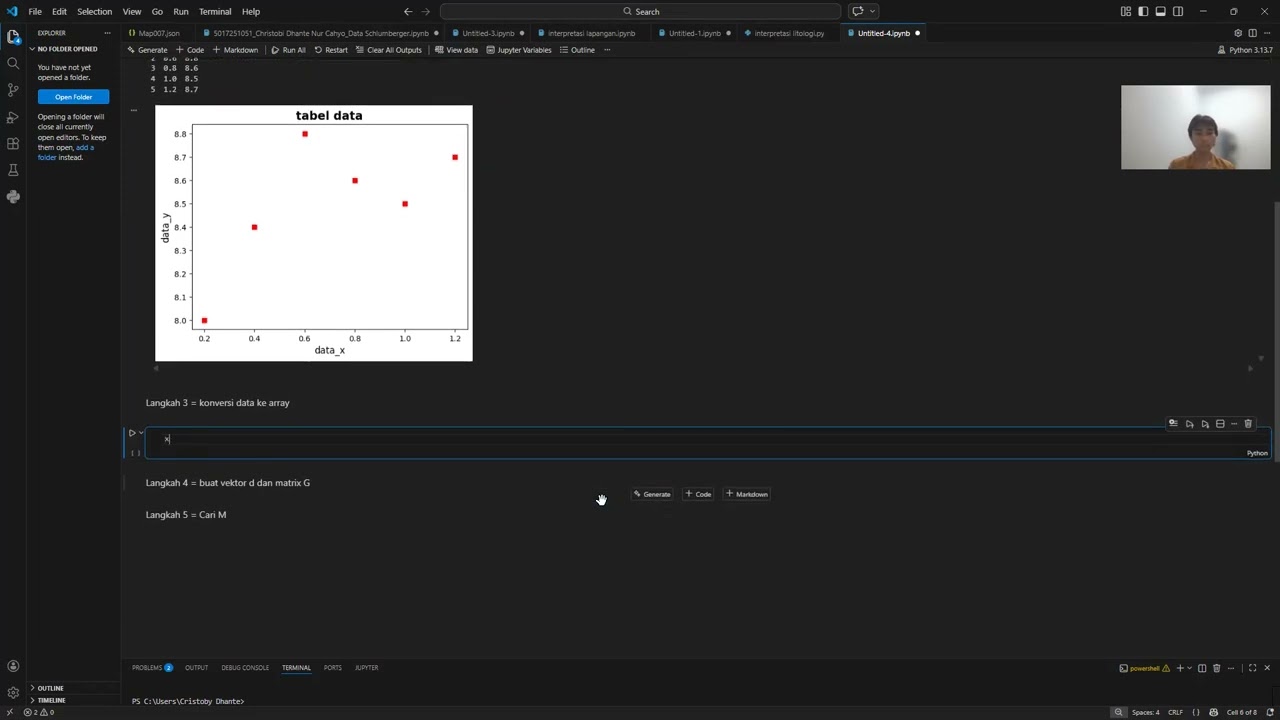Split the editor to the right

[1252, 33]
